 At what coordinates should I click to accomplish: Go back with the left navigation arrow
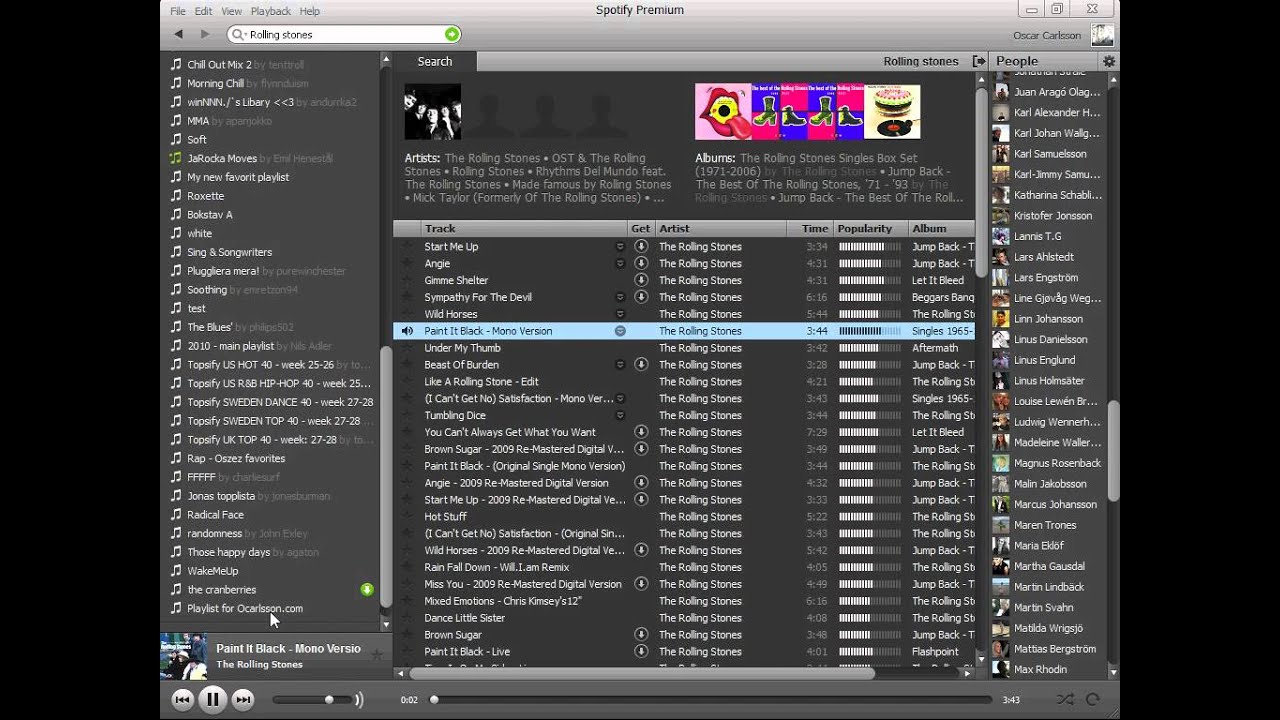178,34
